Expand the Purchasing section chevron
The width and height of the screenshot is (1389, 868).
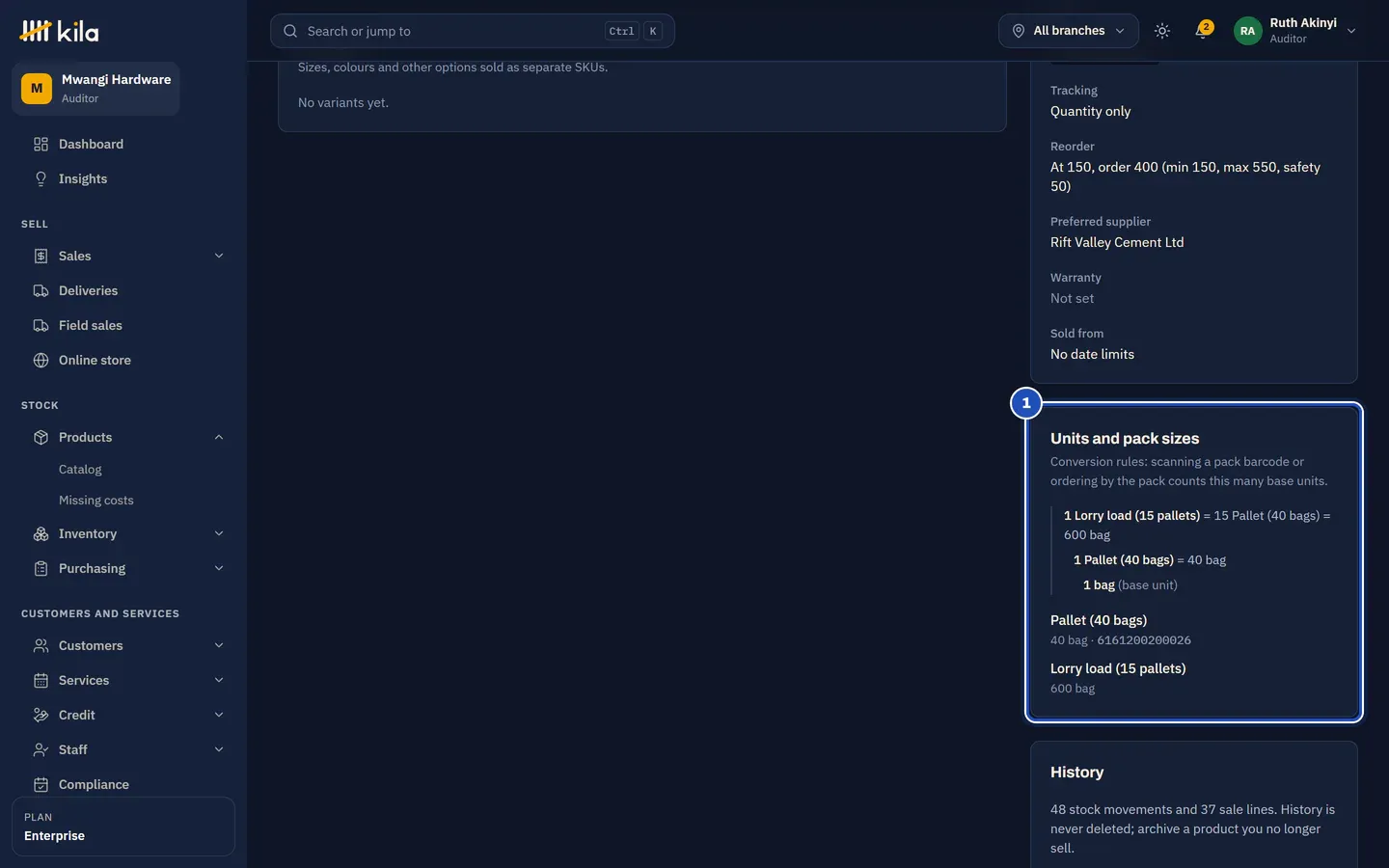(219, 568)
